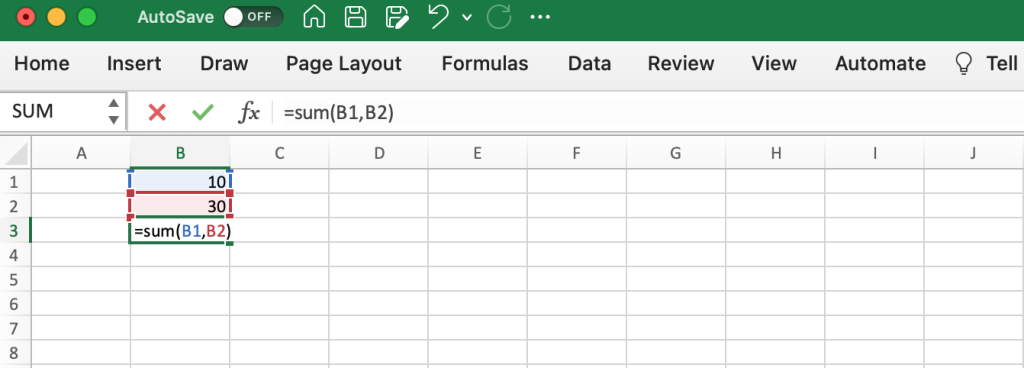The height and width of the screenshot is (368, 1024).
Task: Click the Tell me lightbulb icon
Action: coord(963,63)
